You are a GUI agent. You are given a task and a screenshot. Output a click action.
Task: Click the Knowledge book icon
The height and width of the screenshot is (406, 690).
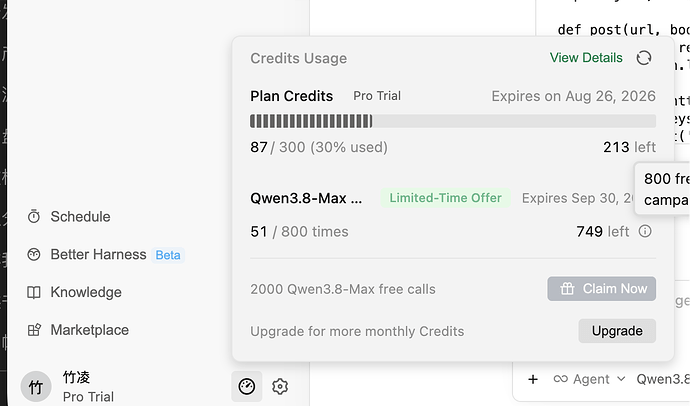coord(34,292)
